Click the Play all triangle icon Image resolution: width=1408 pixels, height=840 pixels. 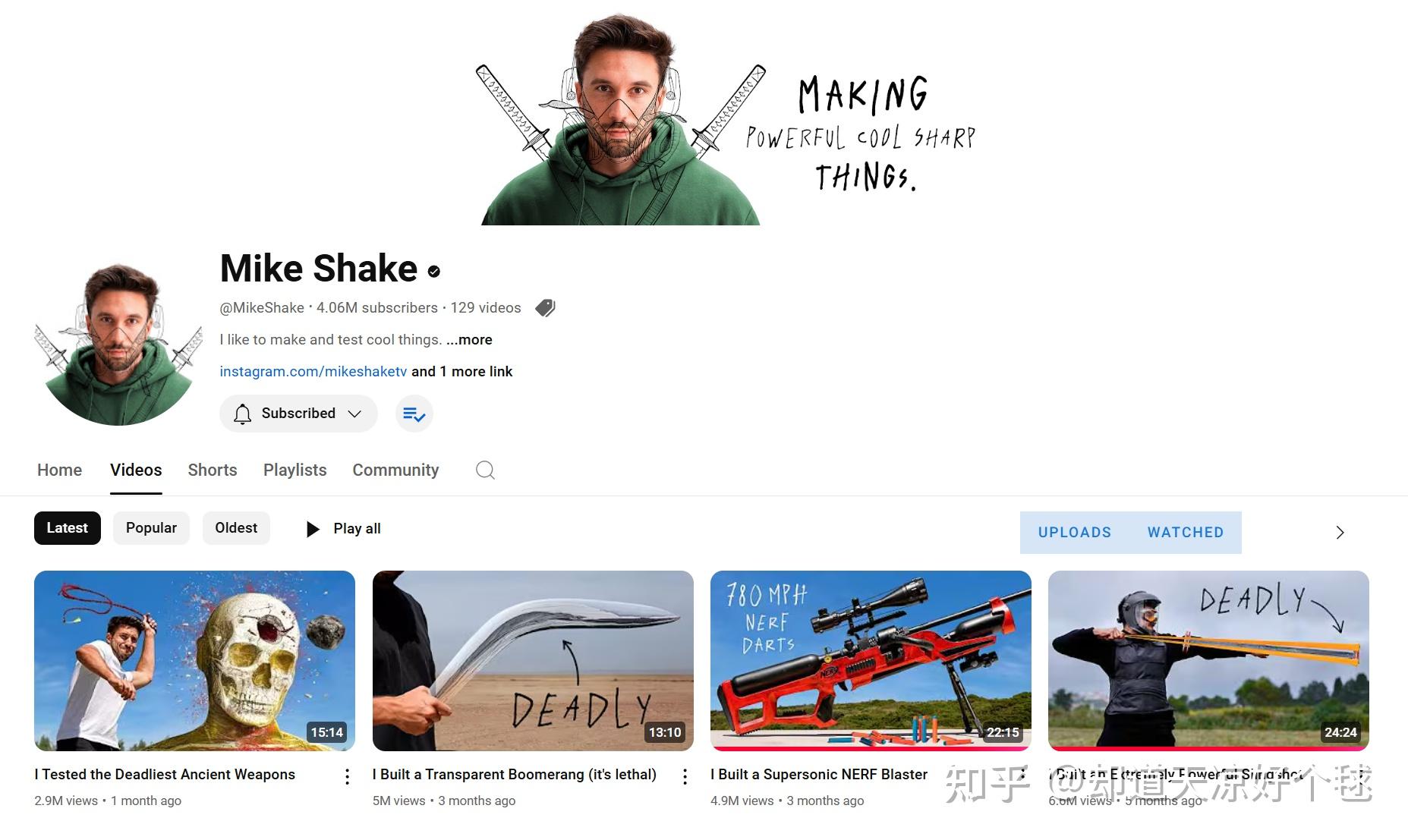312,529
